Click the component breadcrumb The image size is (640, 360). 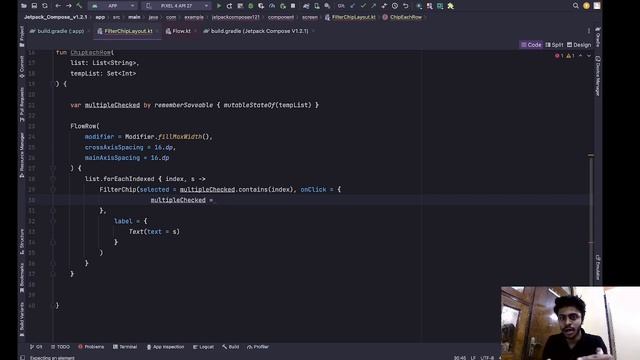[281, 17]
